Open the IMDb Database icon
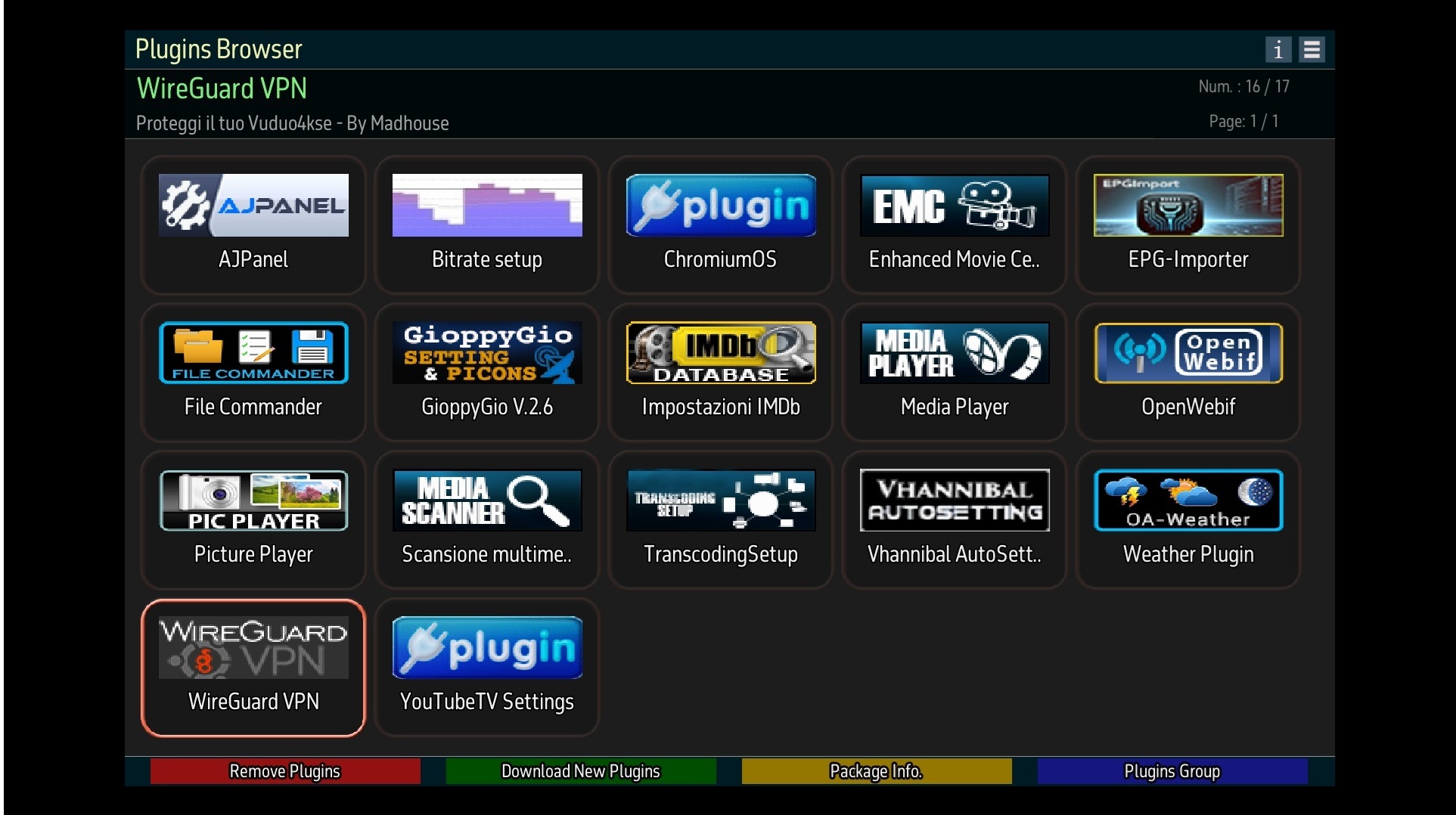The height and width of the screenshot is (815, 1456). 721,353
